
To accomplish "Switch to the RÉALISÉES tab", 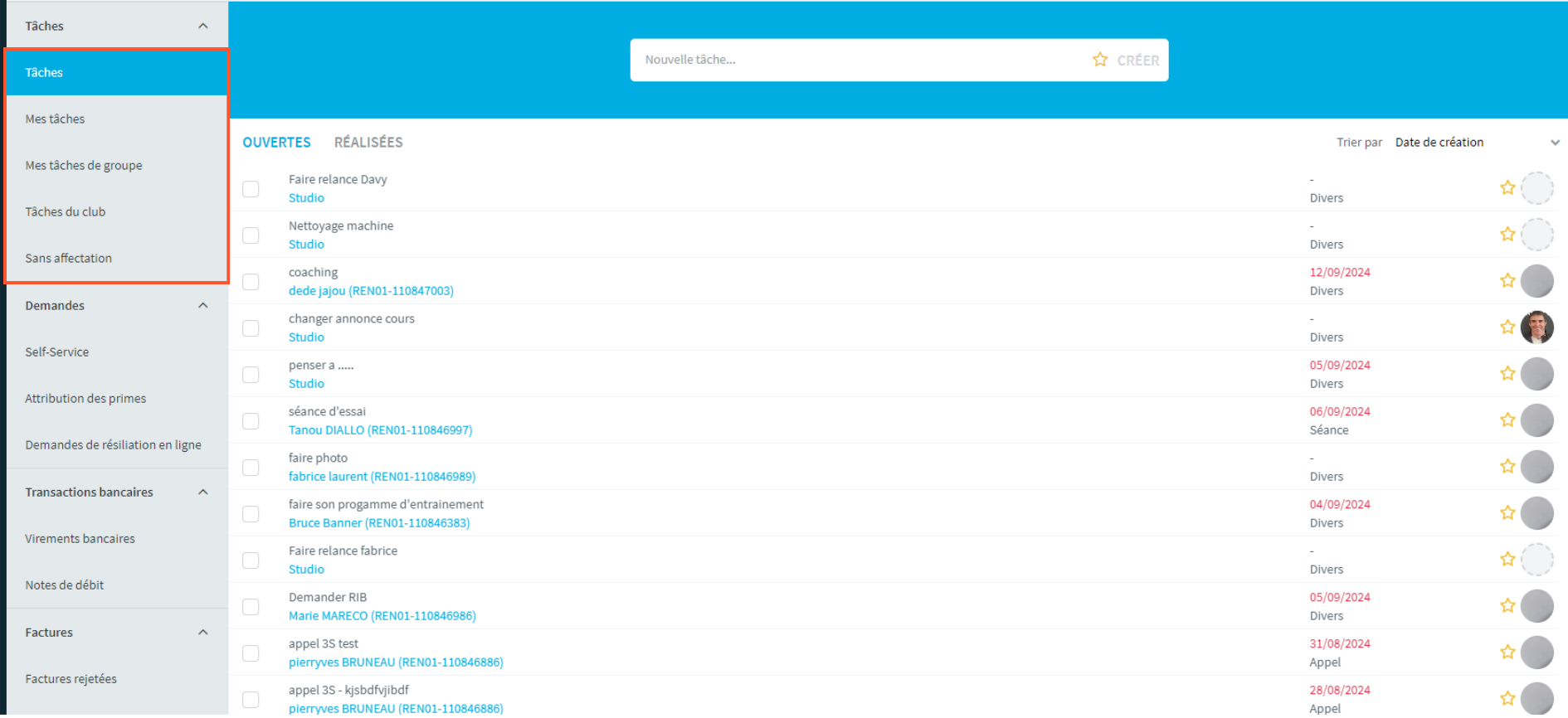I will 368,143.
